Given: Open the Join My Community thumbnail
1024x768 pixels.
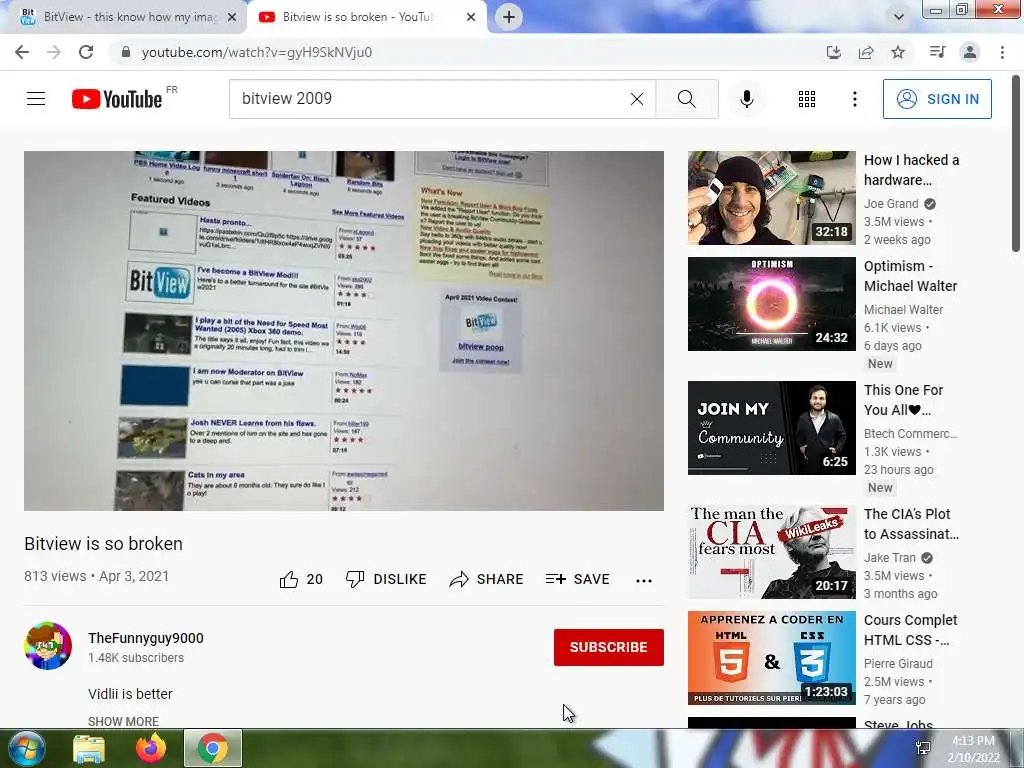Looking at the screenshot, I should coord(771,428).
